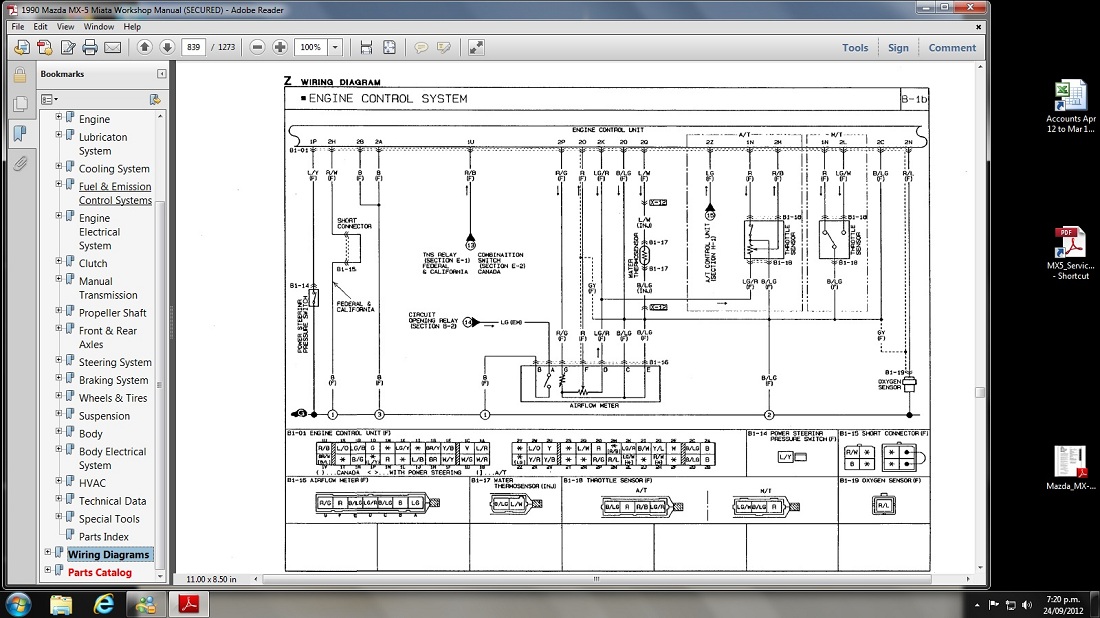Go to the Parts Index bookmark
Screen dimensions: 1100x618
103,537
